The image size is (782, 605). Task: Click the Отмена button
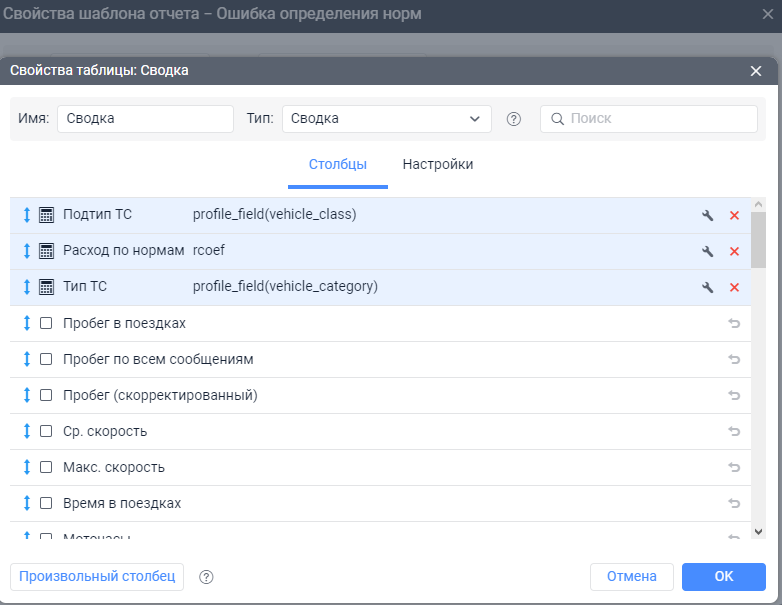[x=631, y=577]
